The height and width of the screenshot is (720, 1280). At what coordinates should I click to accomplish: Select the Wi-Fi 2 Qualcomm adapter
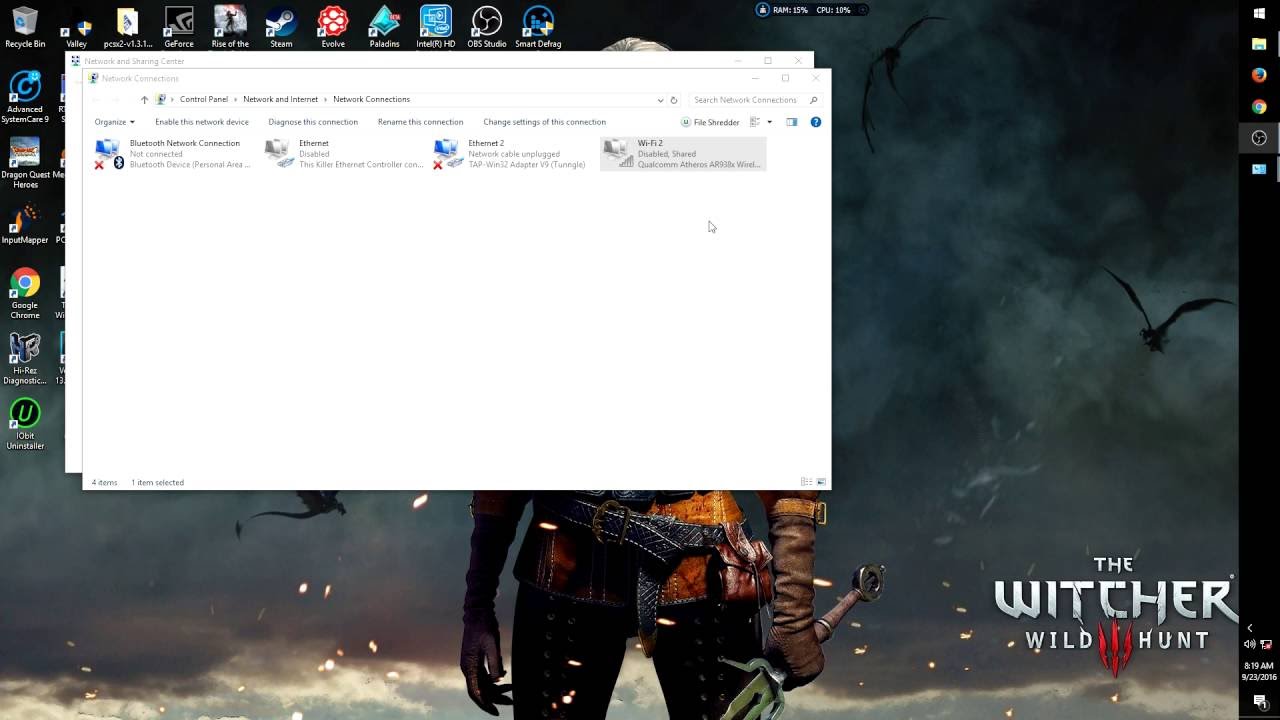(683, 154)
